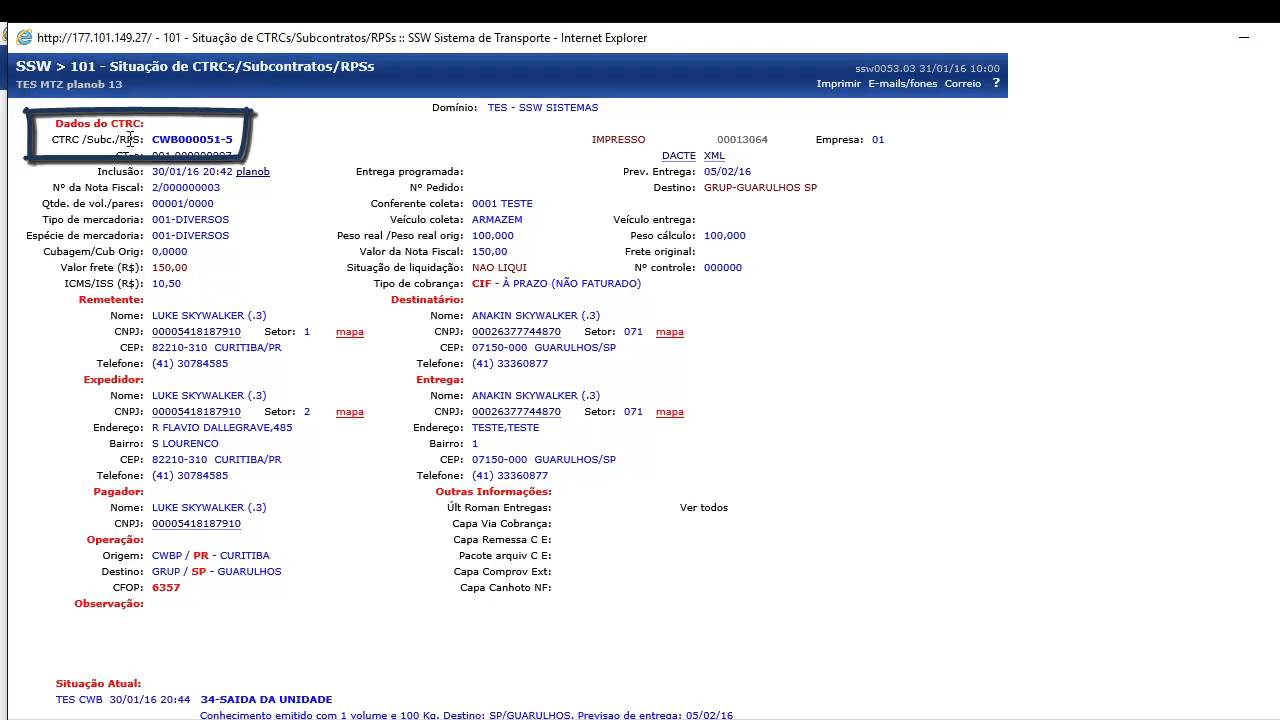Open the Remetente CNPJ 00005418187910 link

pyautogui.click(x=196, y=332)
